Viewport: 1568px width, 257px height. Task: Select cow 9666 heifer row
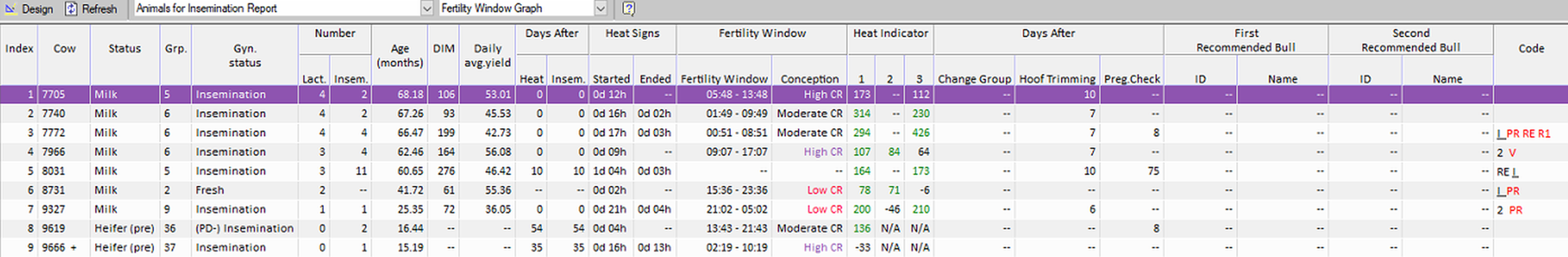783,247
